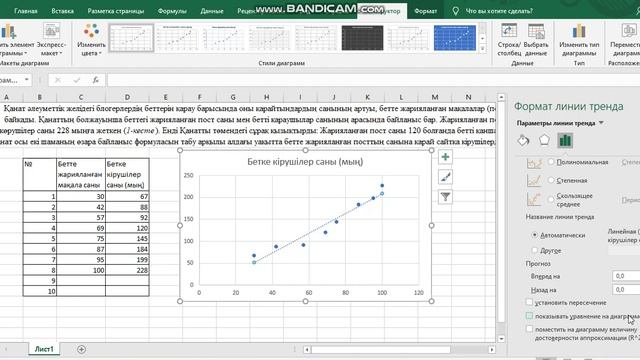Click Chart Styles brush button
The image size is (640, 360).
[445, 177]
